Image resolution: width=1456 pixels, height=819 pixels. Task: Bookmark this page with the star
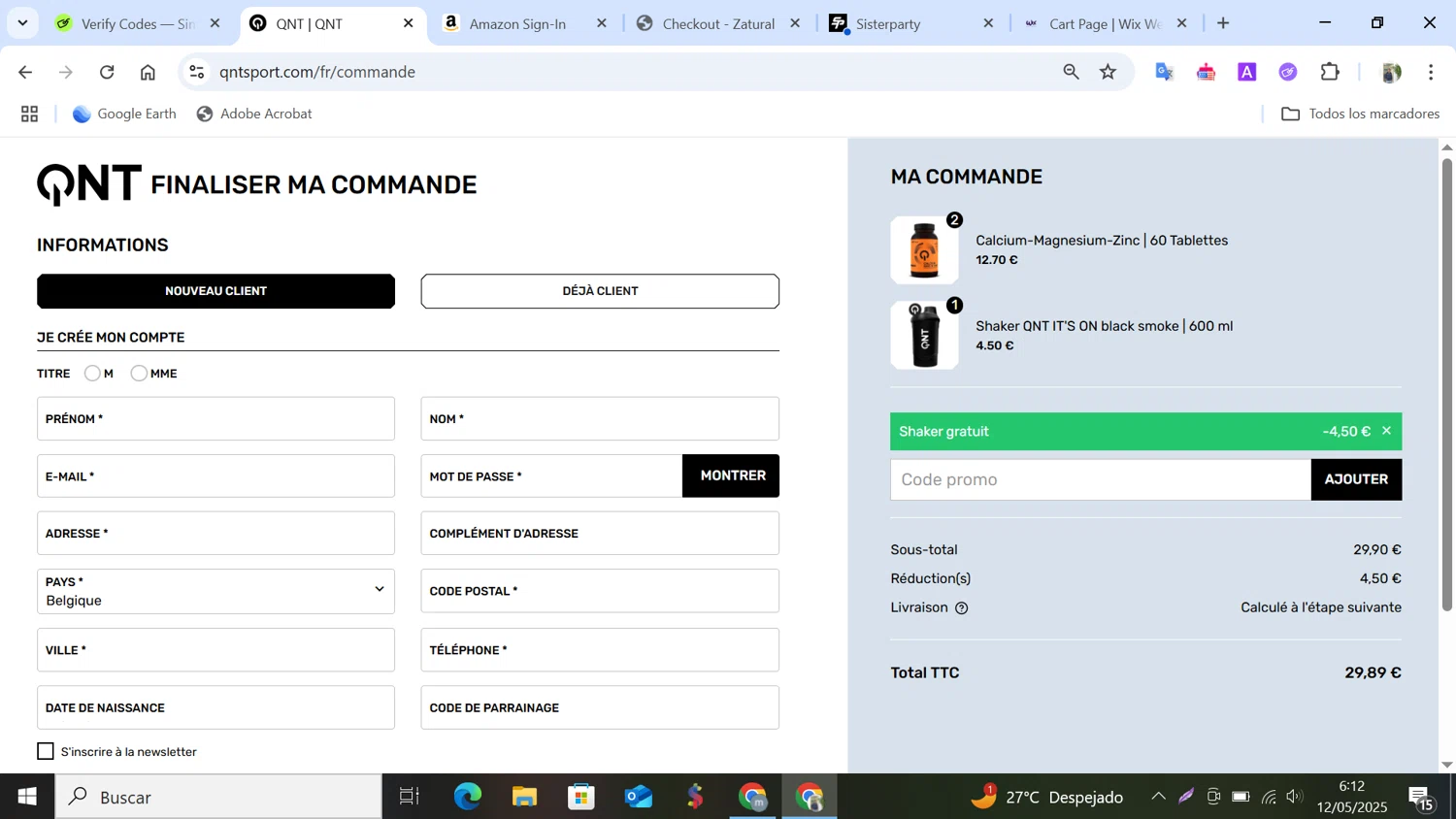1108,72
